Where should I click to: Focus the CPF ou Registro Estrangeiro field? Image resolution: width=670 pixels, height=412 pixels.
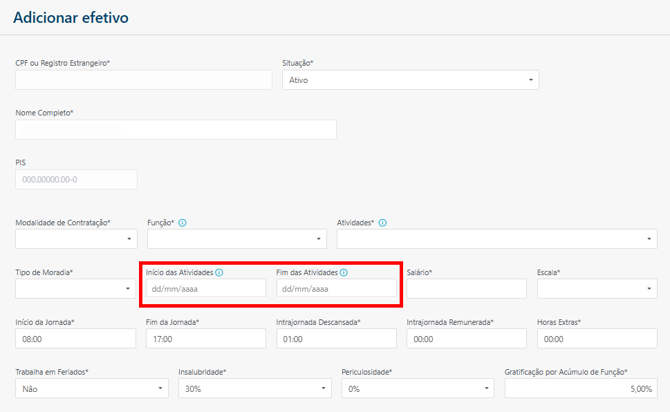[x=143, y=79]
